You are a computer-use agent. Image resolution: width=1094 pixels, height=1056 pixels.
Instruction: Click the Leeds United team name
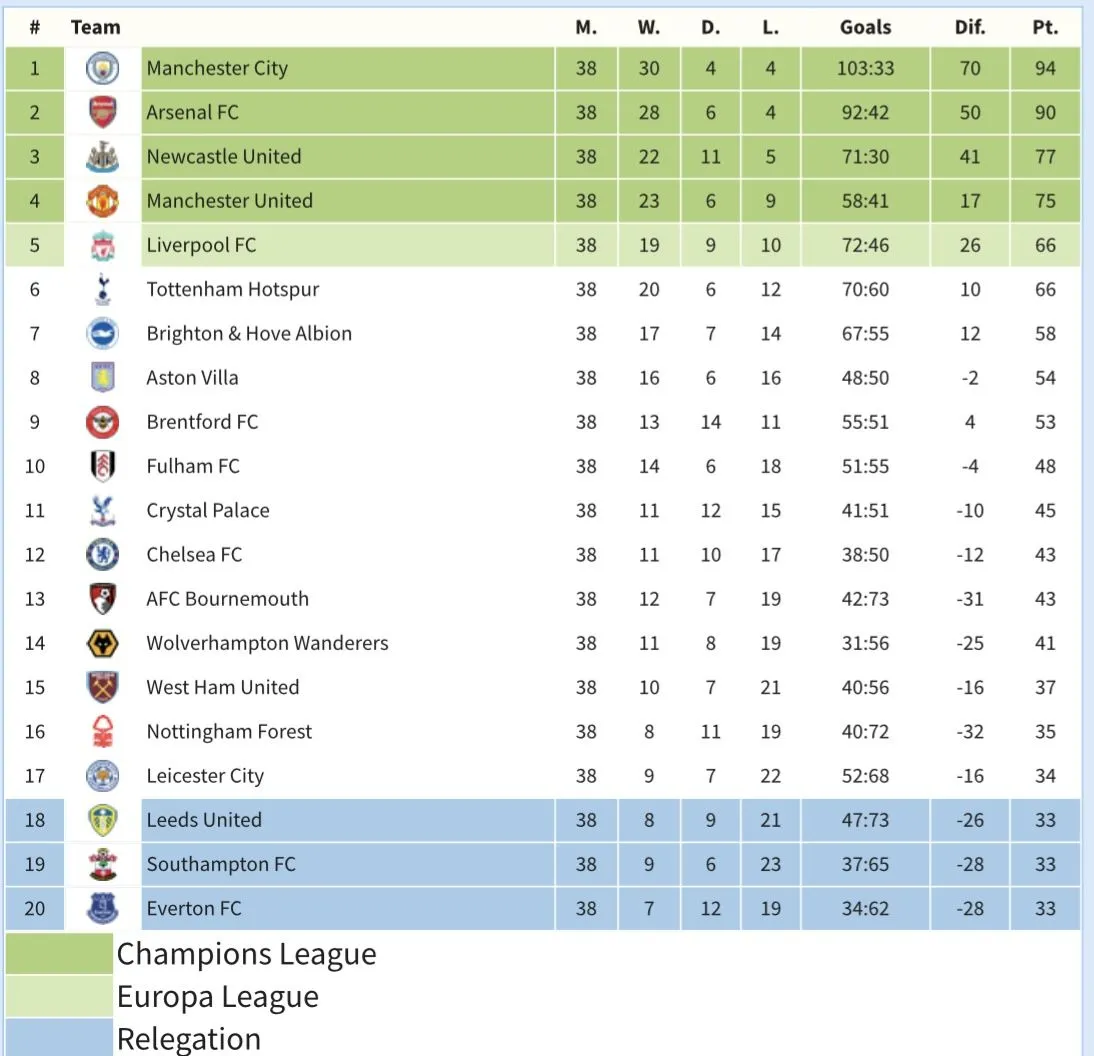point(204,820)
